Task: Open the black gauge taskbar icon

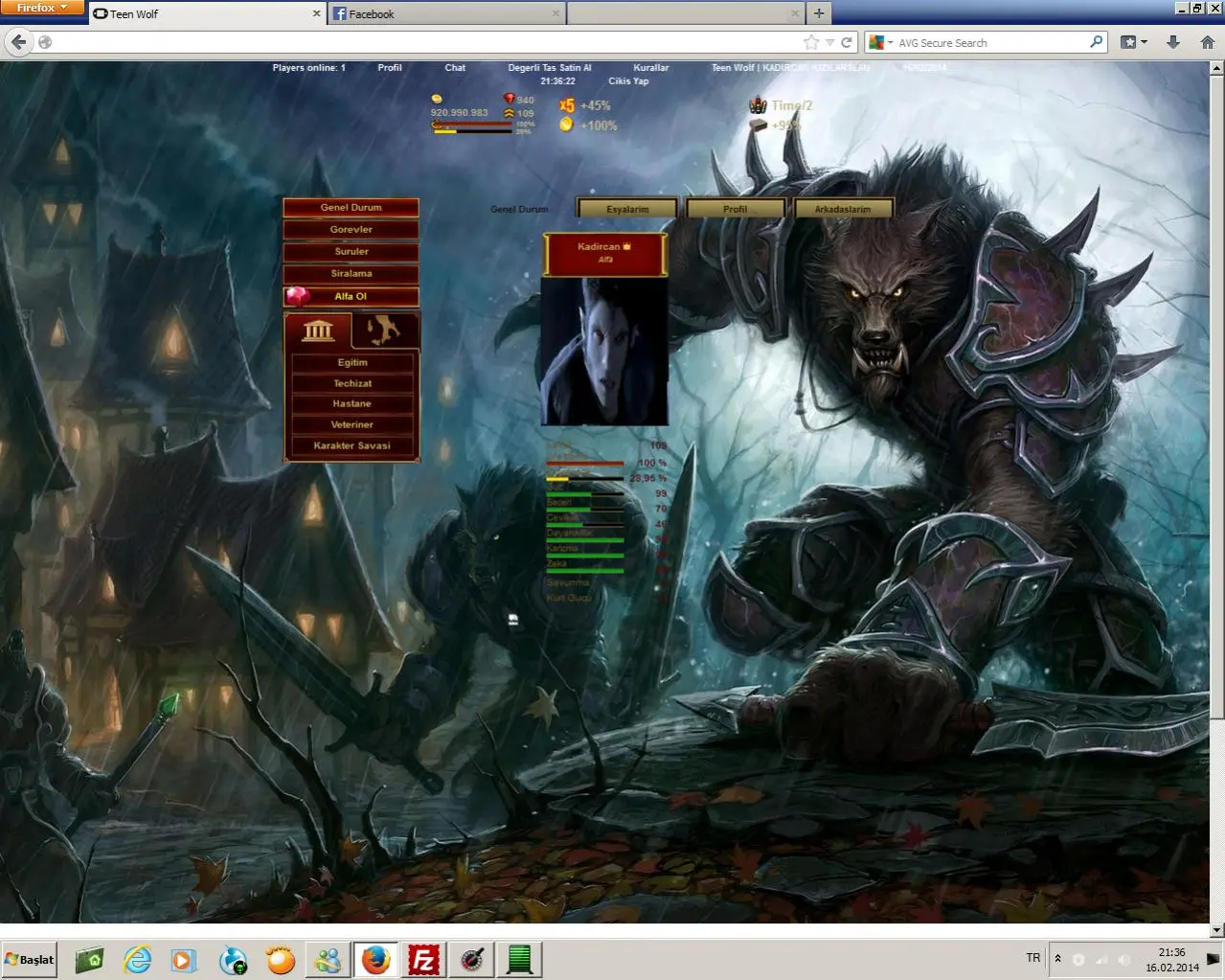Action: 471,960
